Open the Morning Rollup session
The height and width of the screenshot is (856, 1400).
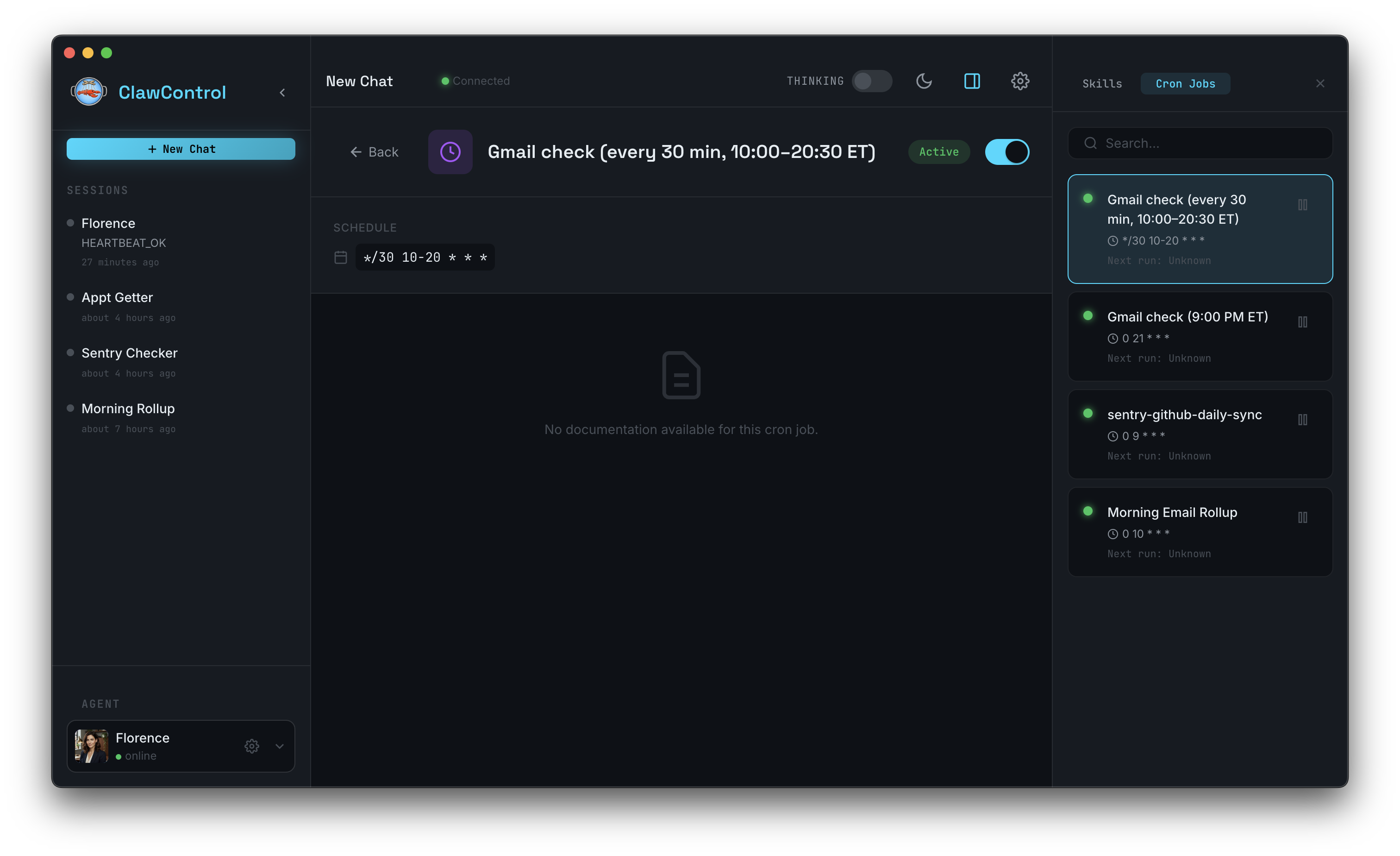pyautogui.click(x=127, y=408)
